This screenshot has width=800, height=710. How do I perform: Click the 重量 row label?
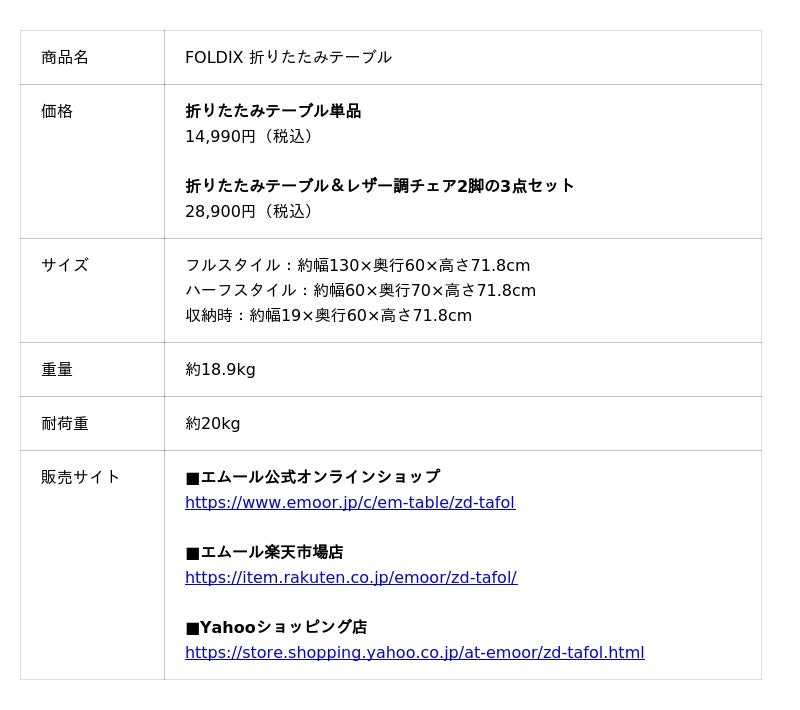tap(57, 369)
